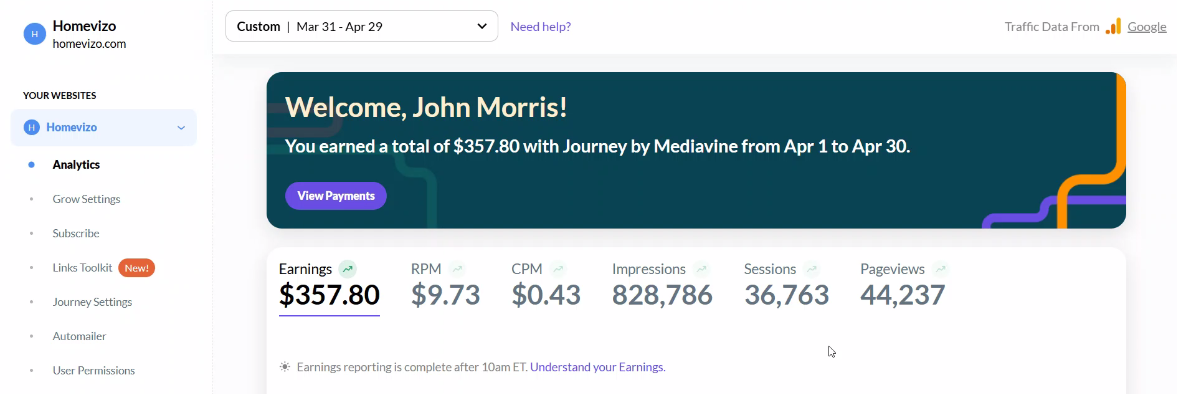Click the trend icon beside Pageviews
Viewport: 1177px width, 394px height.
940,269
